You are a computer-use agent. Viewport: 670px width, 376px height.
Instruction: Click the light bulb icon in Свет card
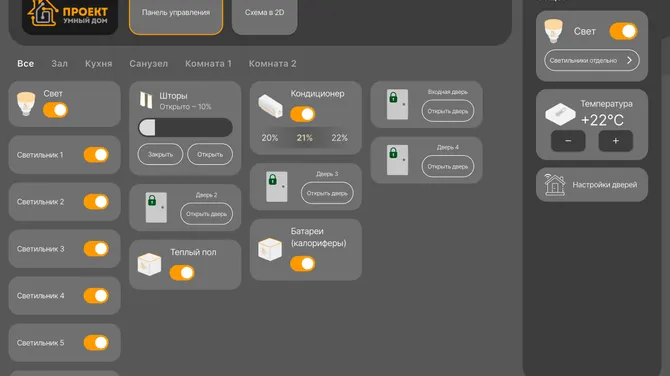point(26,104)
